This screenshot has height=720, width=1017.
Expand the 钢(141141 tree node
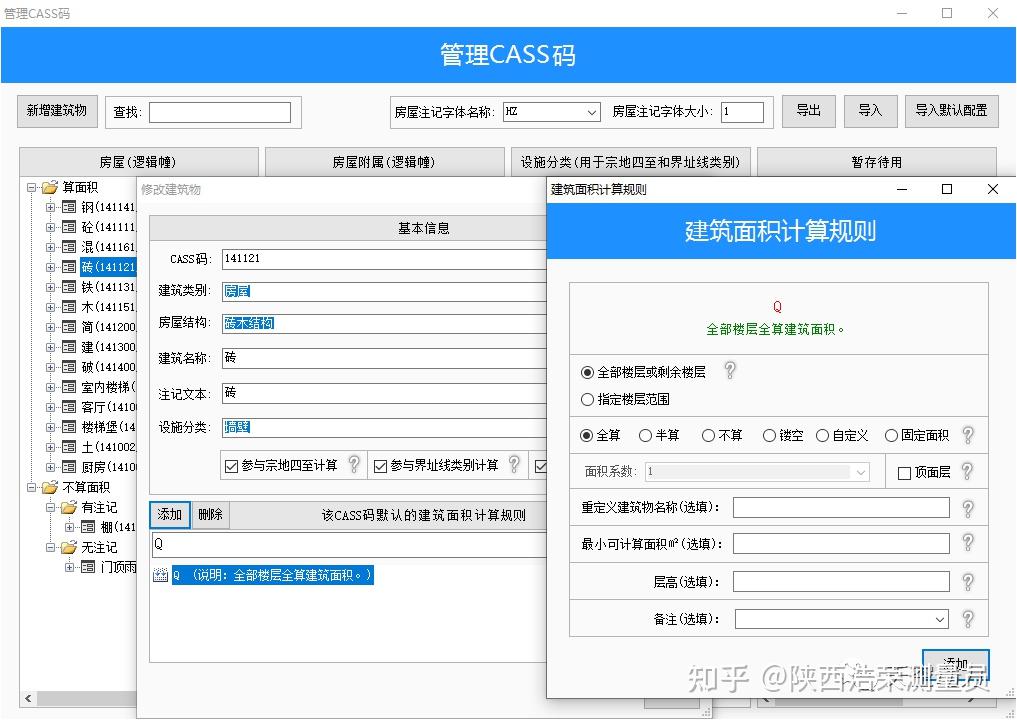[50, 208]
